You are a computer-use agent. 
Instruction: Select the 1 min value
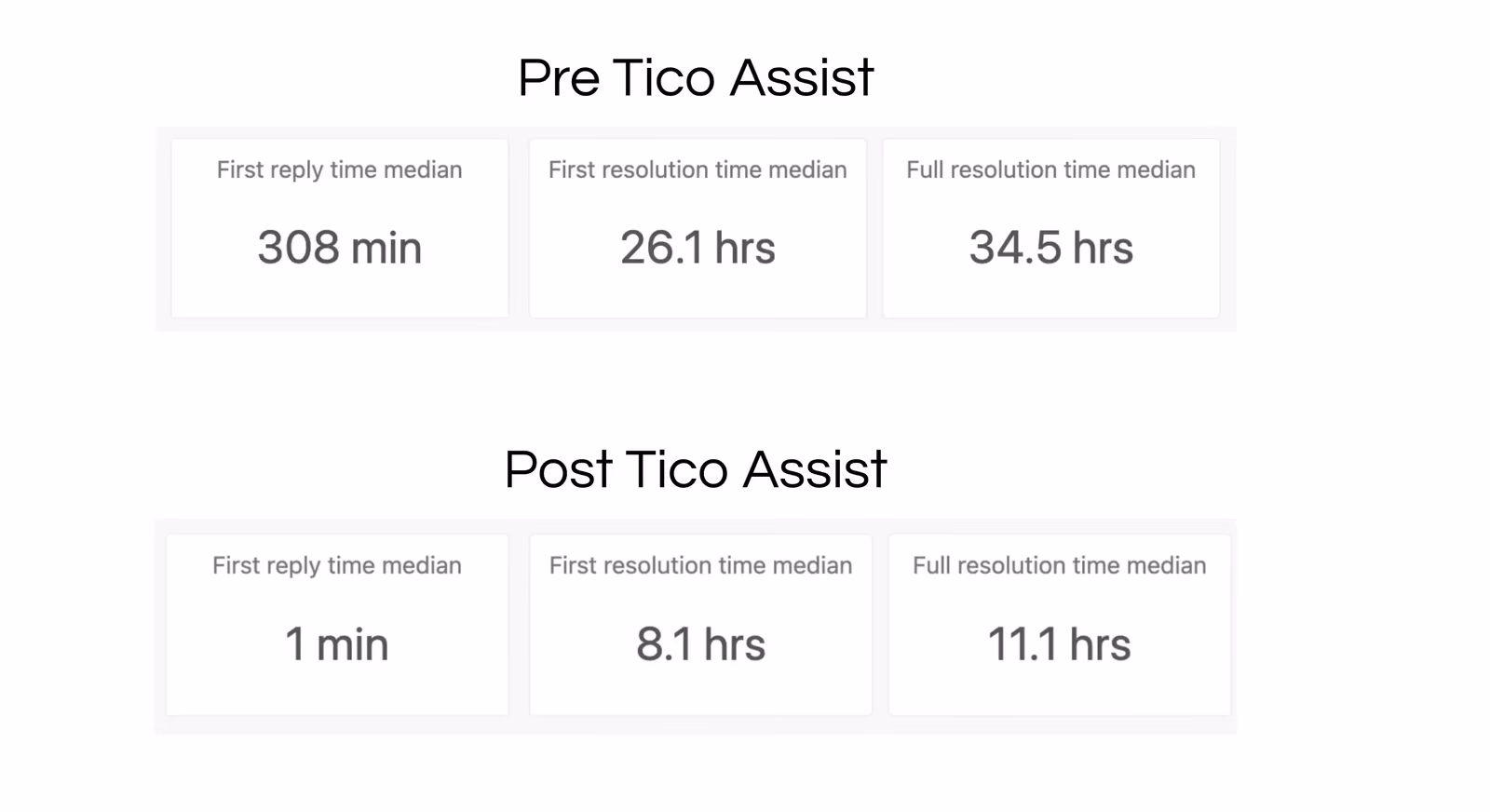(x=336, y=644)
